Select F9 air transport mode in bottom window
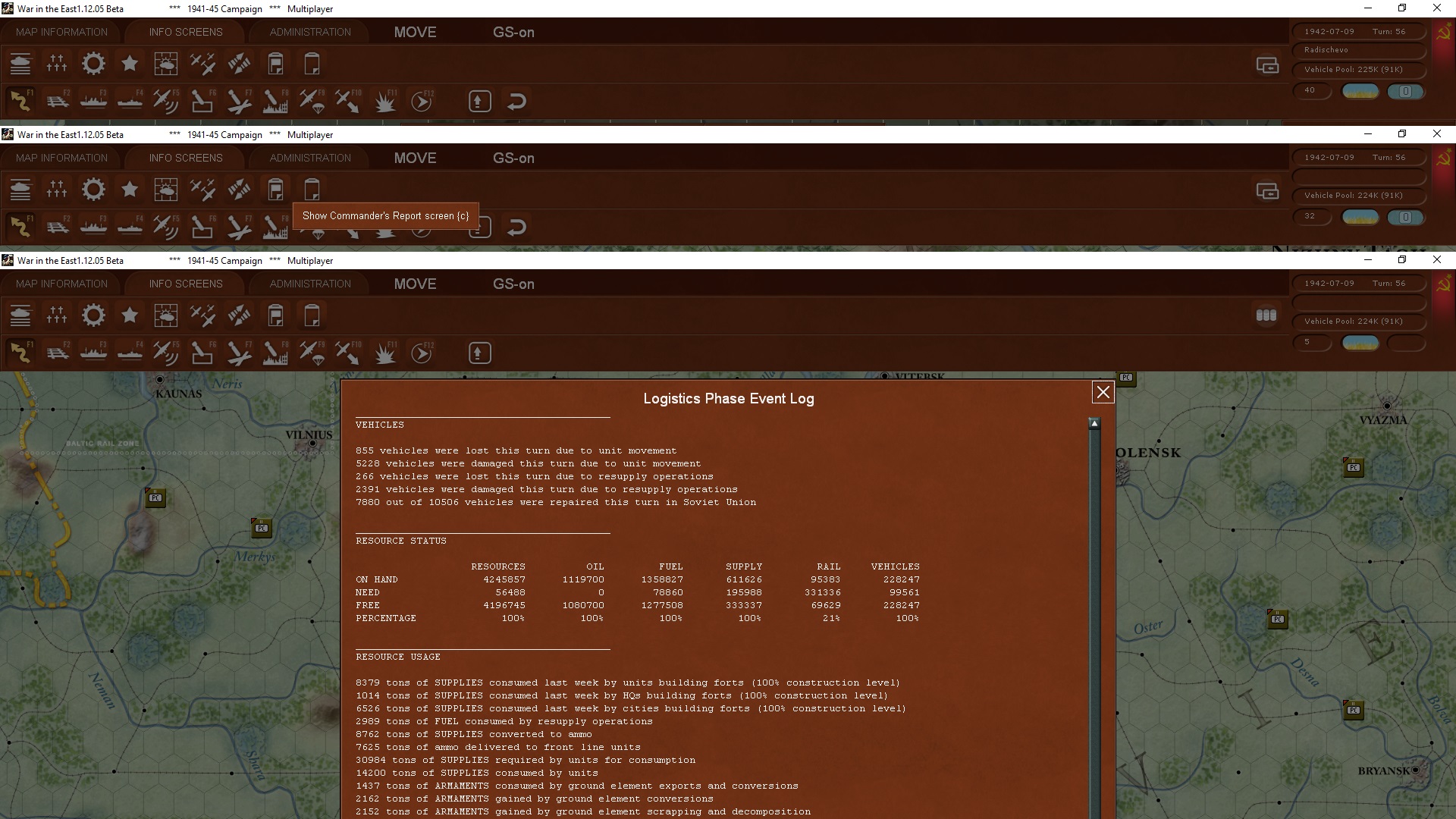Viewport: 1456px width, 819px height. (x=312, y=353)
